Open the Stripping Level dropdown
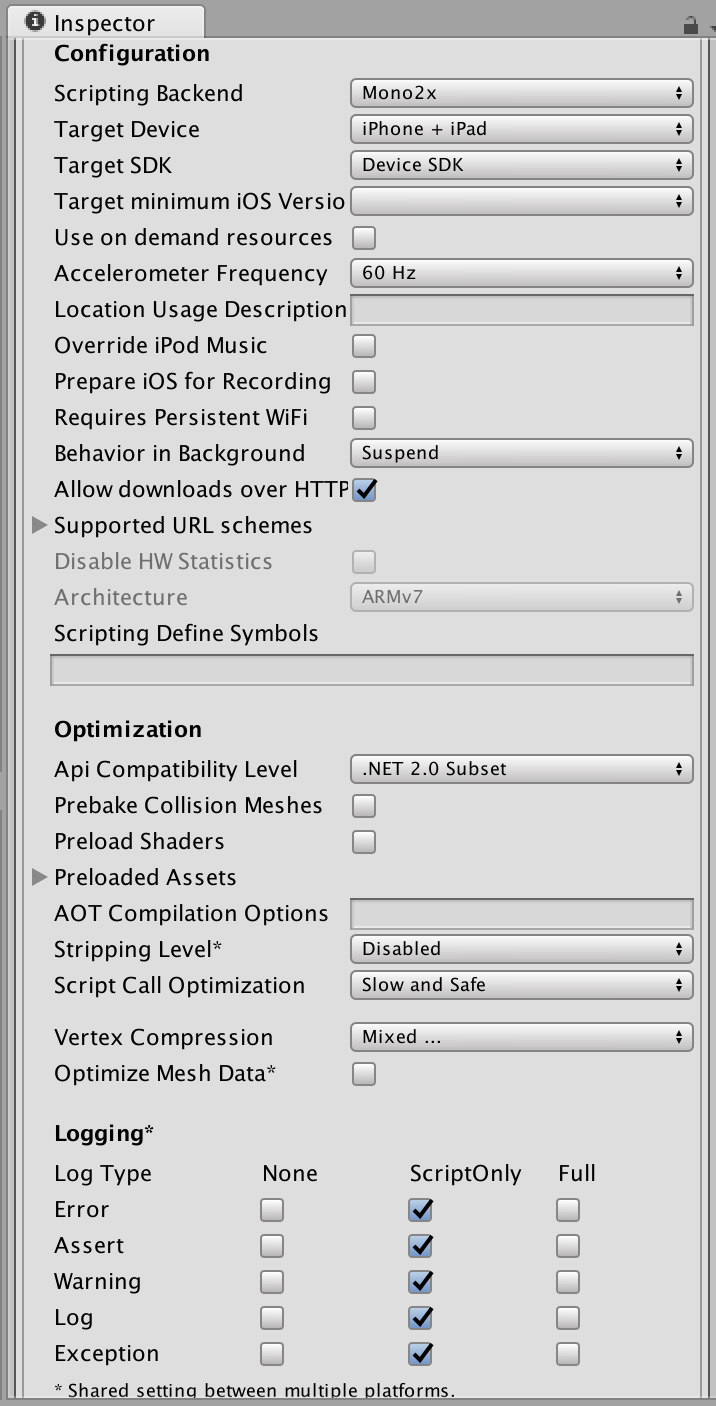716x1406 pixels. point(521,949)
